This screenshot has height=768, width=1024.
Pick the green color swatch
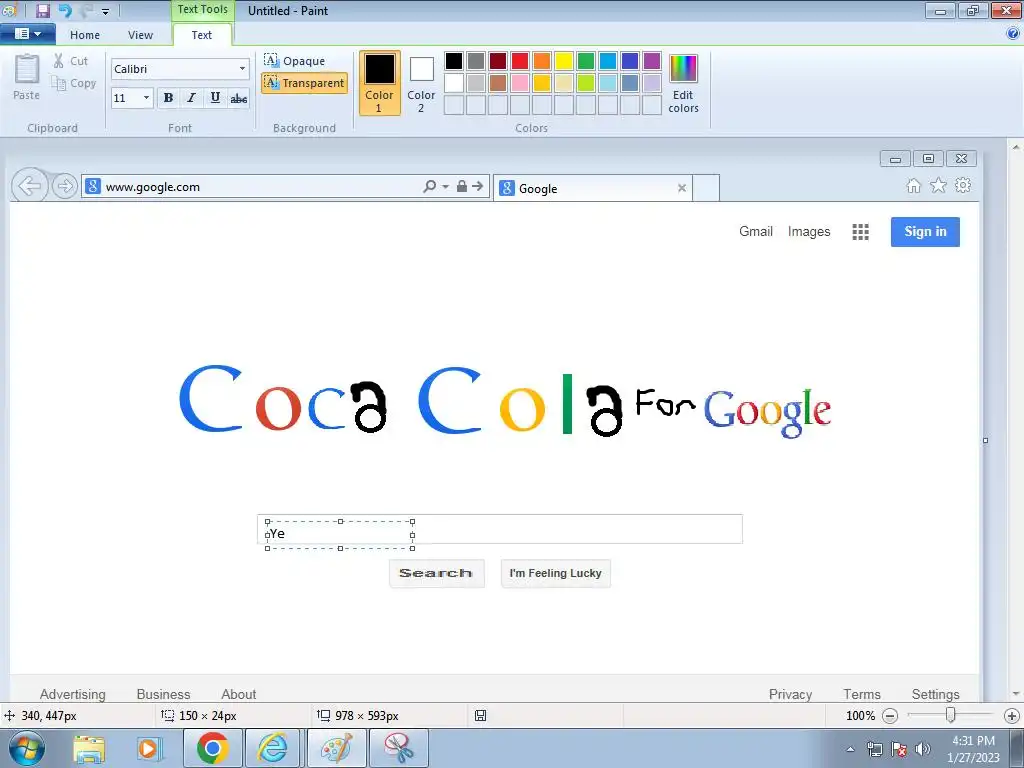[586, 61]
